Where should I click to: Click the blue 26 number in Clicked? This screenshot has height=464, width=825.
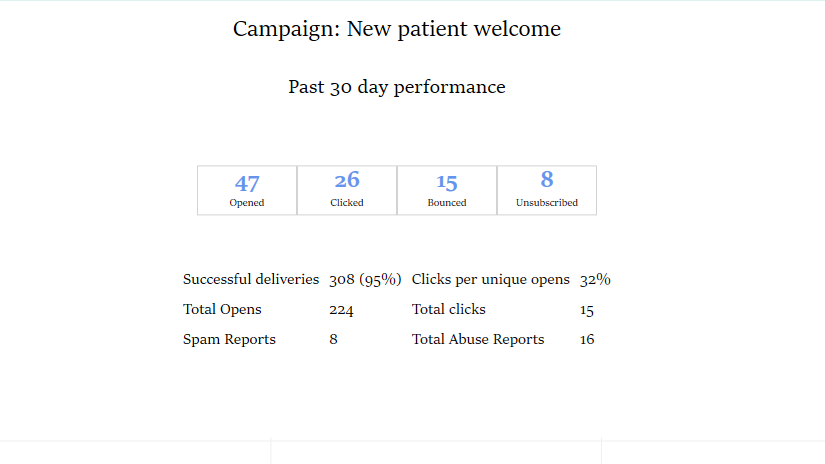pyautogui.click(x=347, y=180)
